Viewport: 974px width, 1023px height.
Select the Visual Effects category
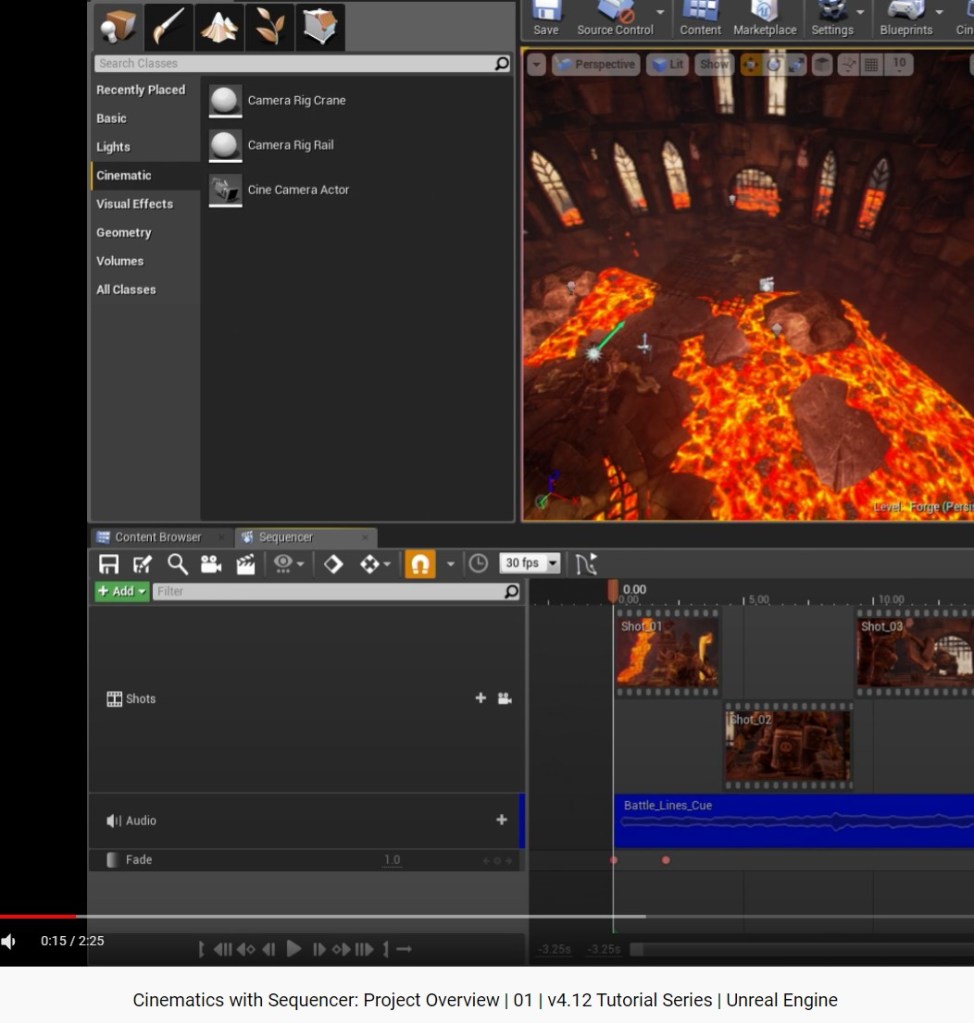point(134,204)
